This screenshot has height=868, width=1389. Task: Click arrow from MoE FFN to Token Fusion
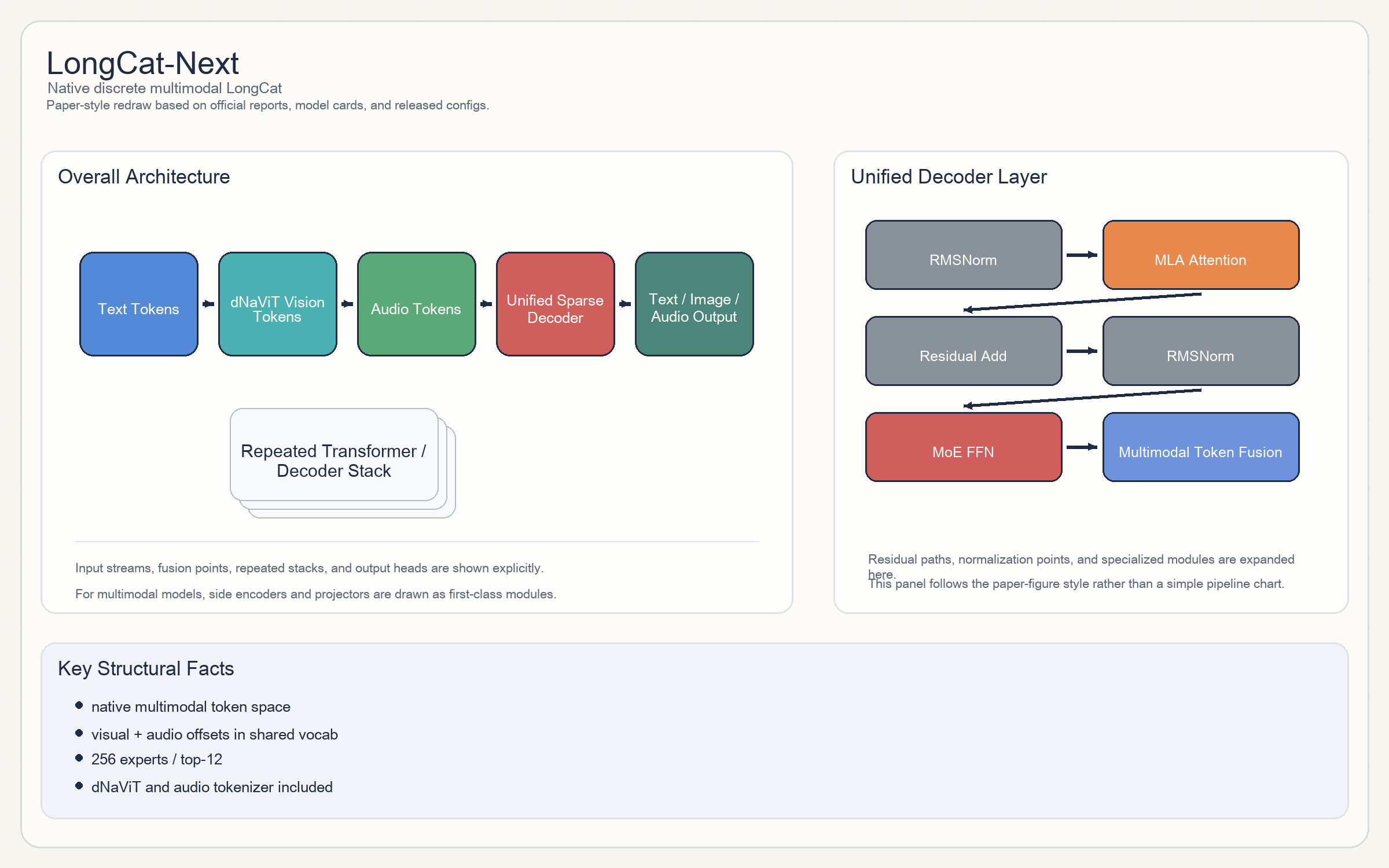click(1082, 447)
